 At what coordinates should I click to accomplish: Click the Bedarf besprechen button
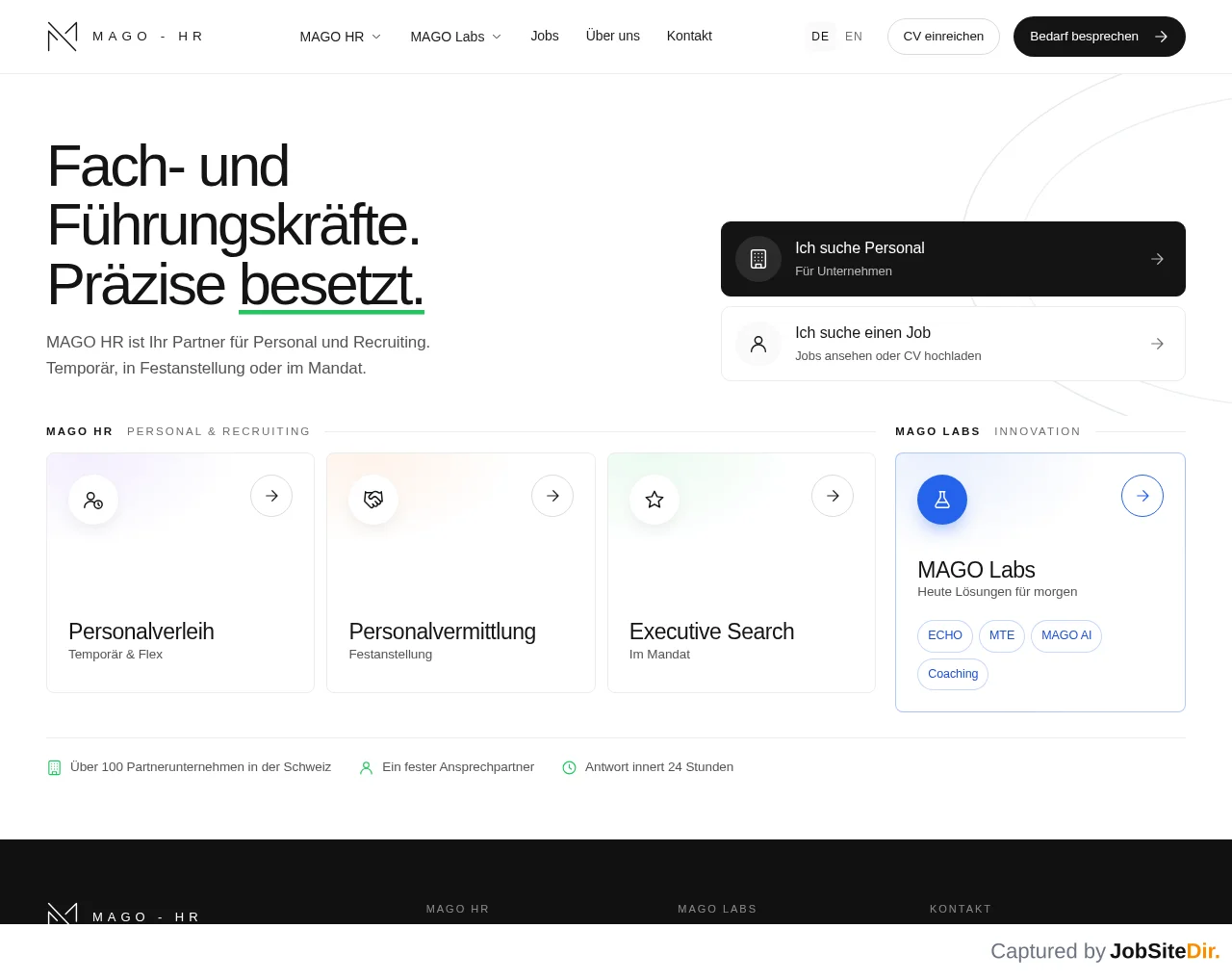pos(1099,37)
